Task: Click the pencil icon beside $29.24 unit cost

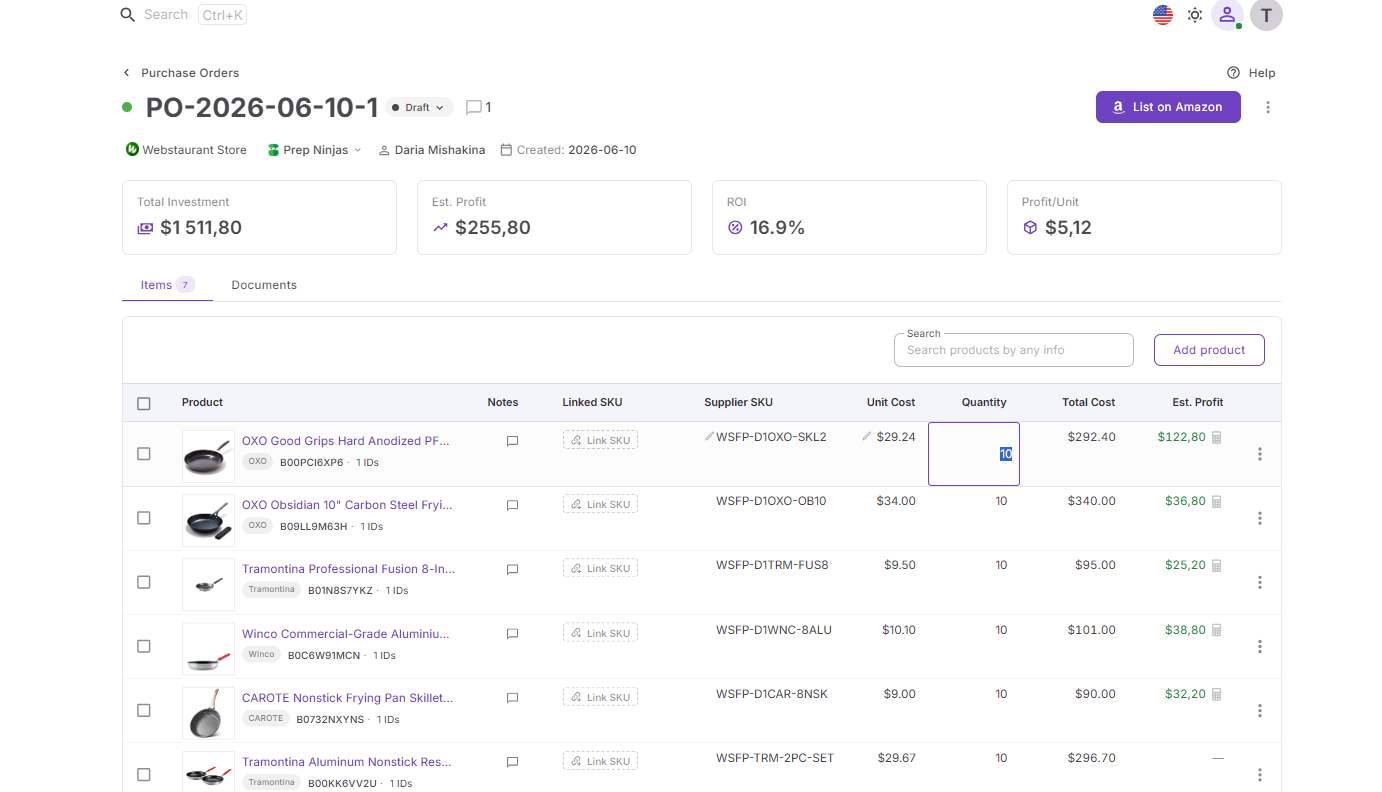Action: [x=867, y=437]
